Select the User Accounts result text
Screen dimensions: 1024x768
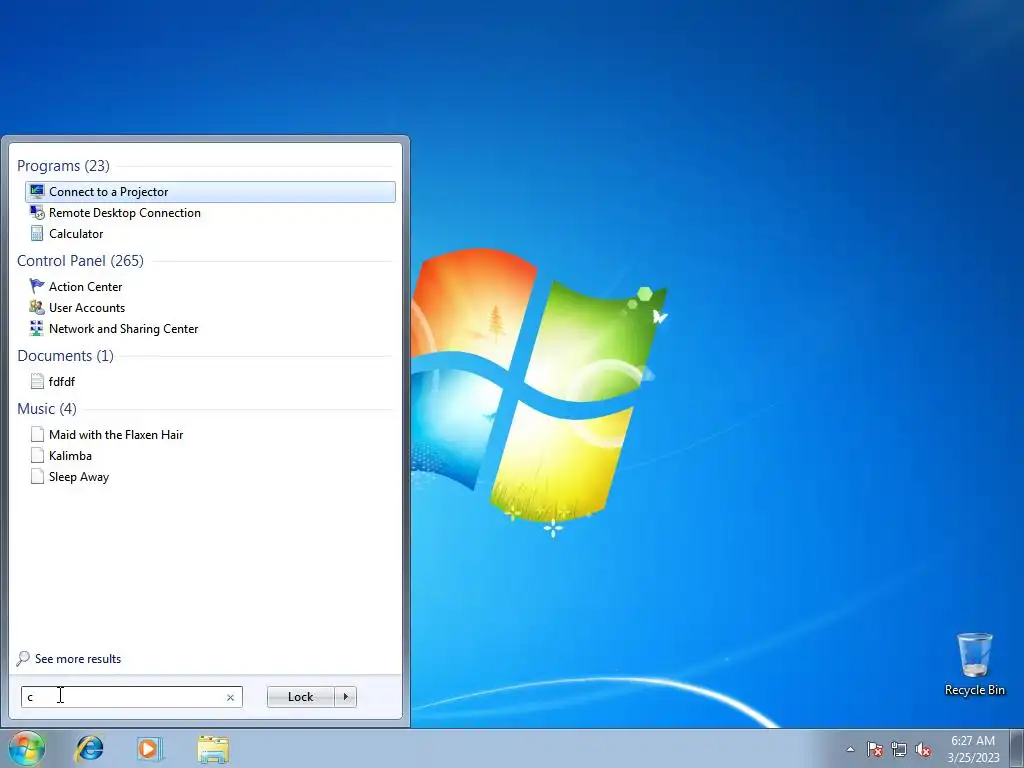(x=87, y=307)
